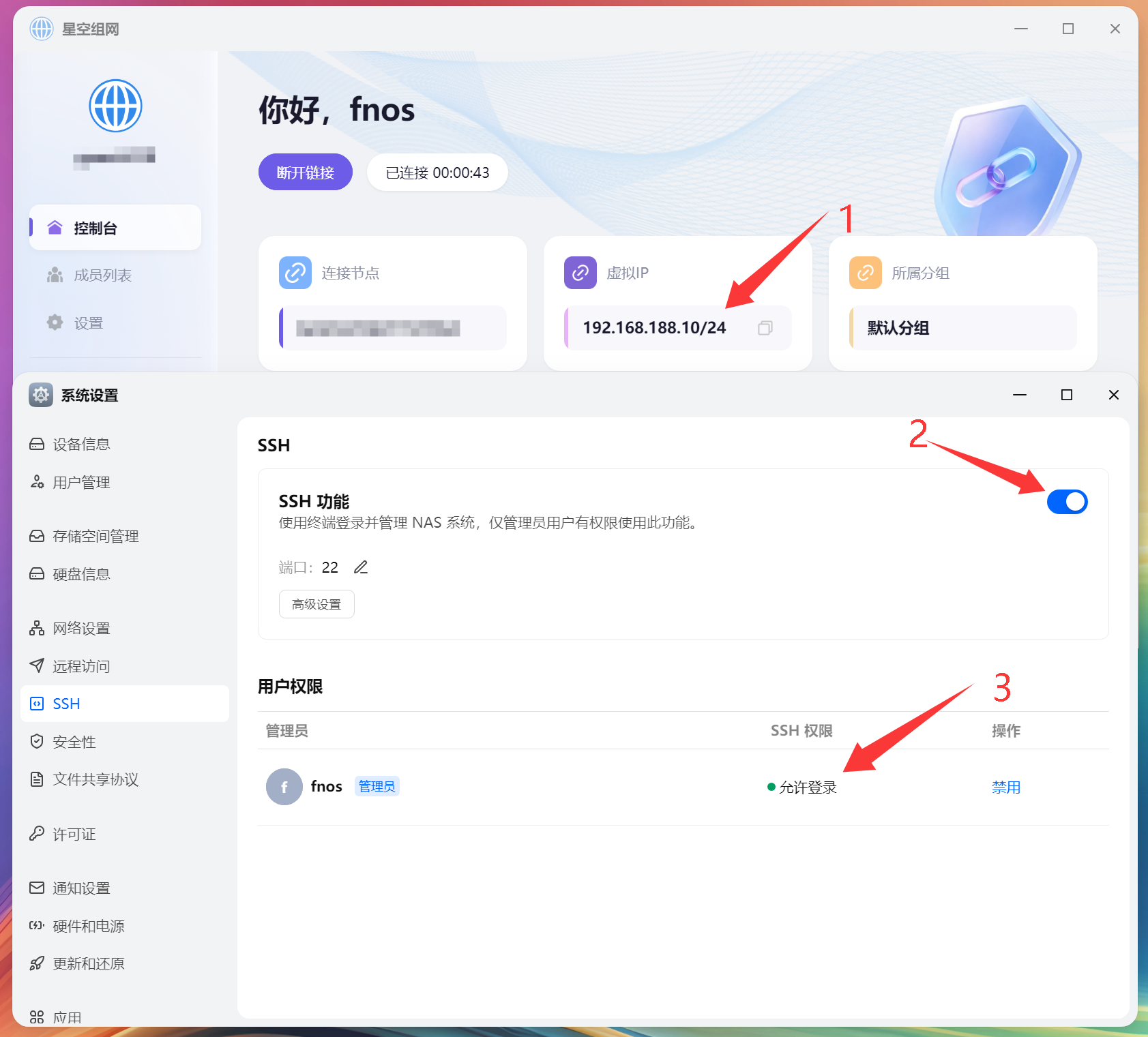Viewport: 1148px width, 1037px height.
Task: Click the purple 虚拟IP icon
Action: point(580,273)
